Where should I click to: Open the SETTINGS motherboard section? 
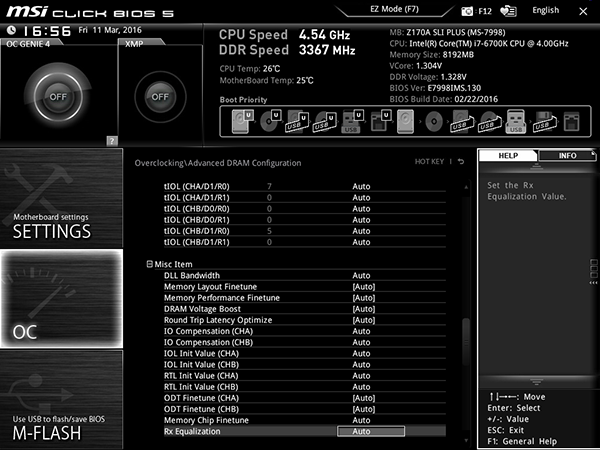point(61,198)
